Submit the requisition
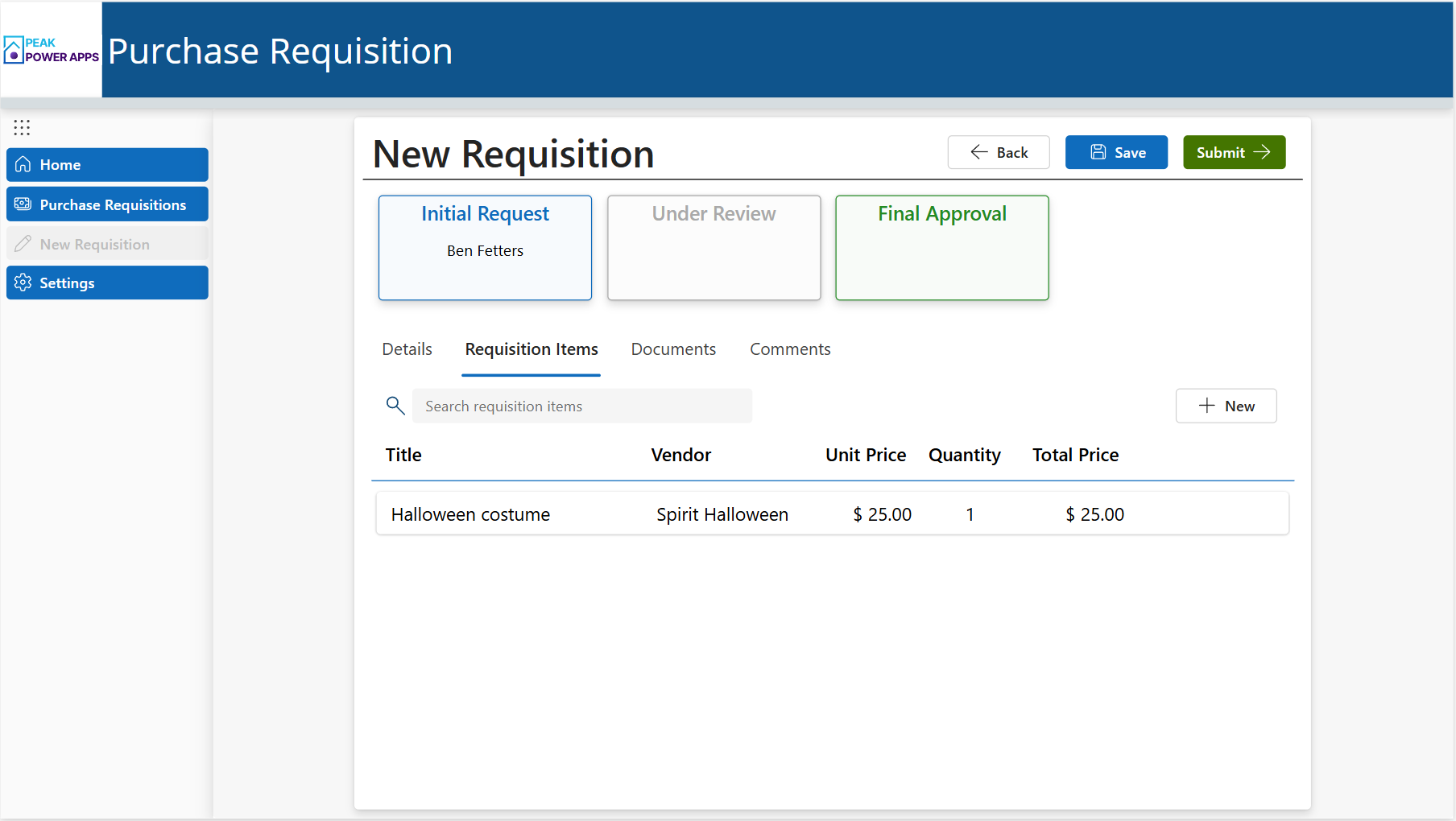The height and width of the screenshot is (821, 1456). (1234, 152)
